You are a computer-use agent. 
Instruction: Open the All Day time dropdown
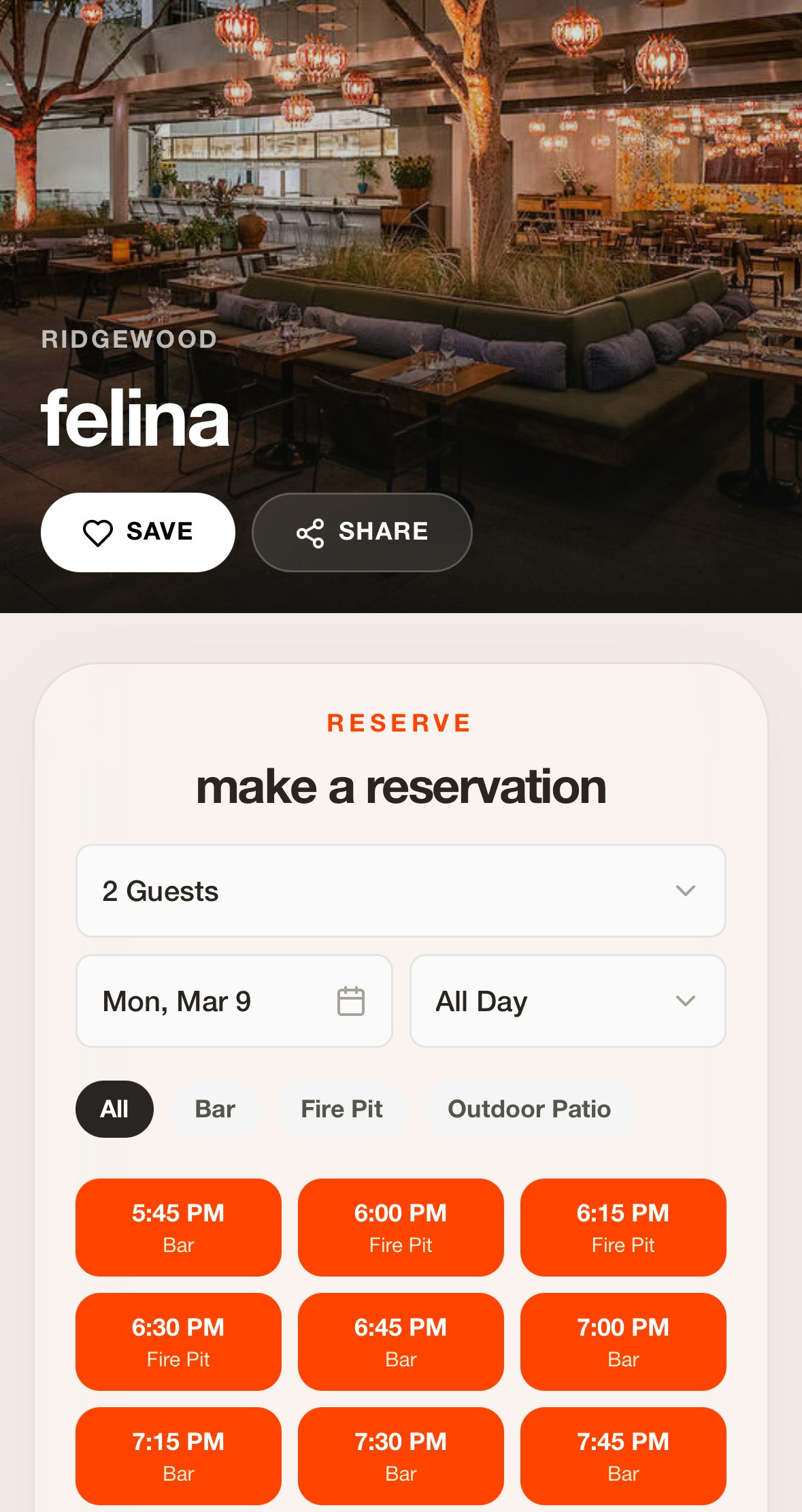568,1001
